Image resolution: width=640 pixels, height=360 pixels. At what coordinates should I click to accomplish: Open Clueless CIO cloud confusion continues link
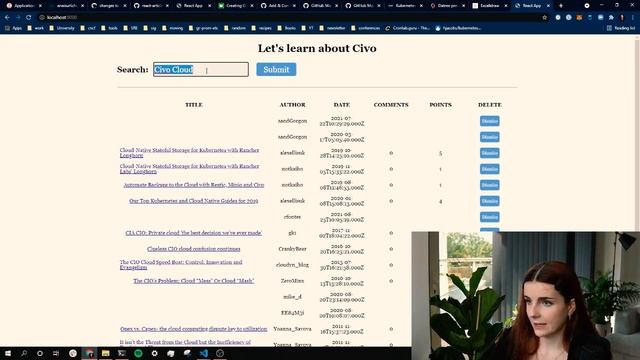pos(194,249)
